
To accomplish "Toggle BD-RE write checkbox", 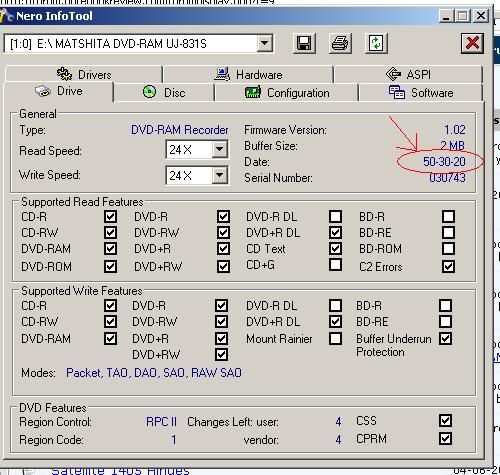I will [446, 322].
